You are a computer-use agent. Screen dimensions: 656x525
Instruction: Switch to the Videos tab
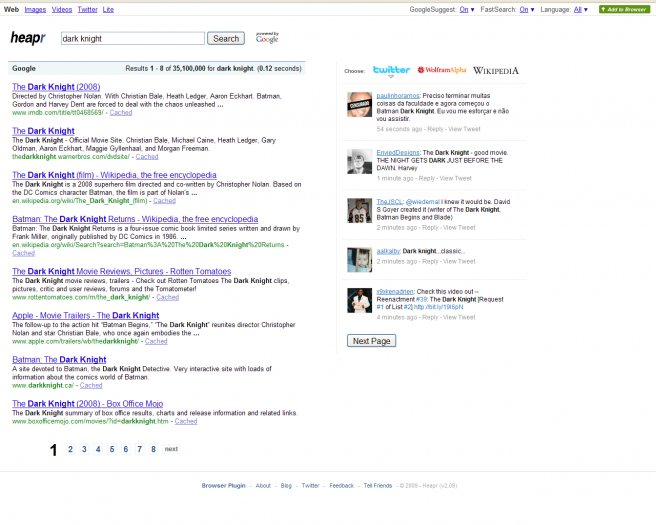click(62, 9)
